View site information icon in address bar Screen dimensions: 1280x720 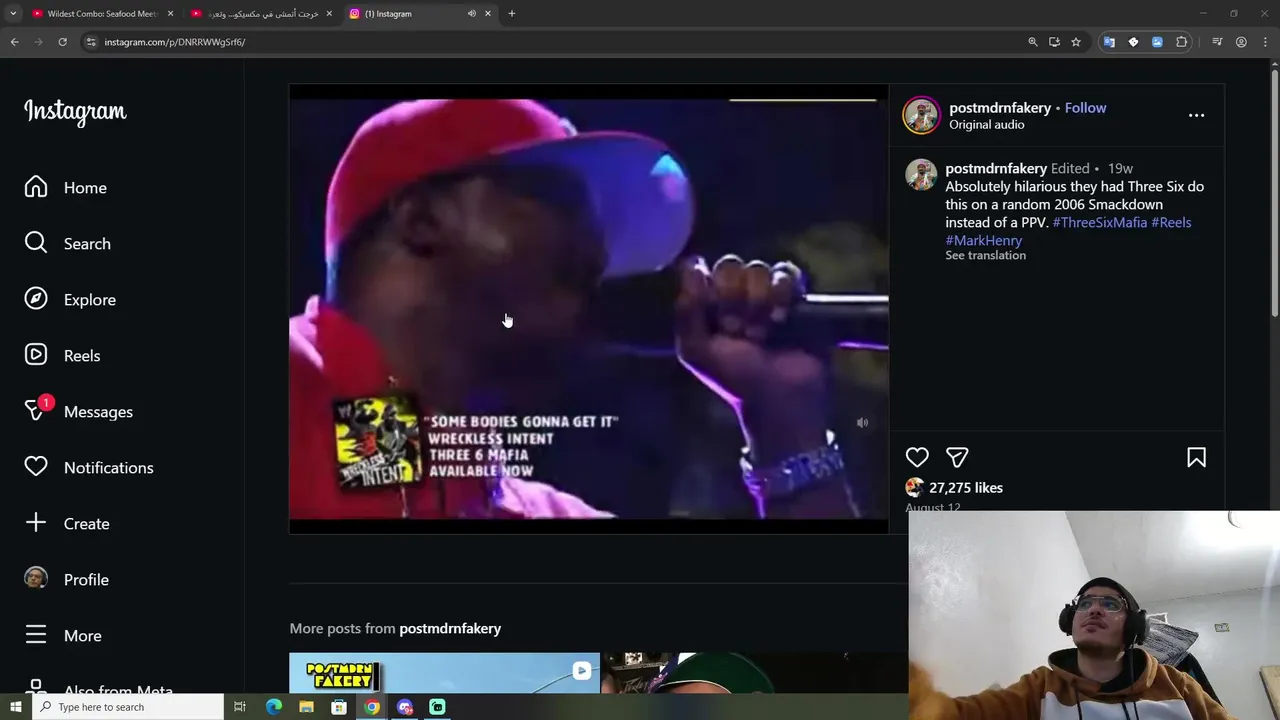(91, 42)
